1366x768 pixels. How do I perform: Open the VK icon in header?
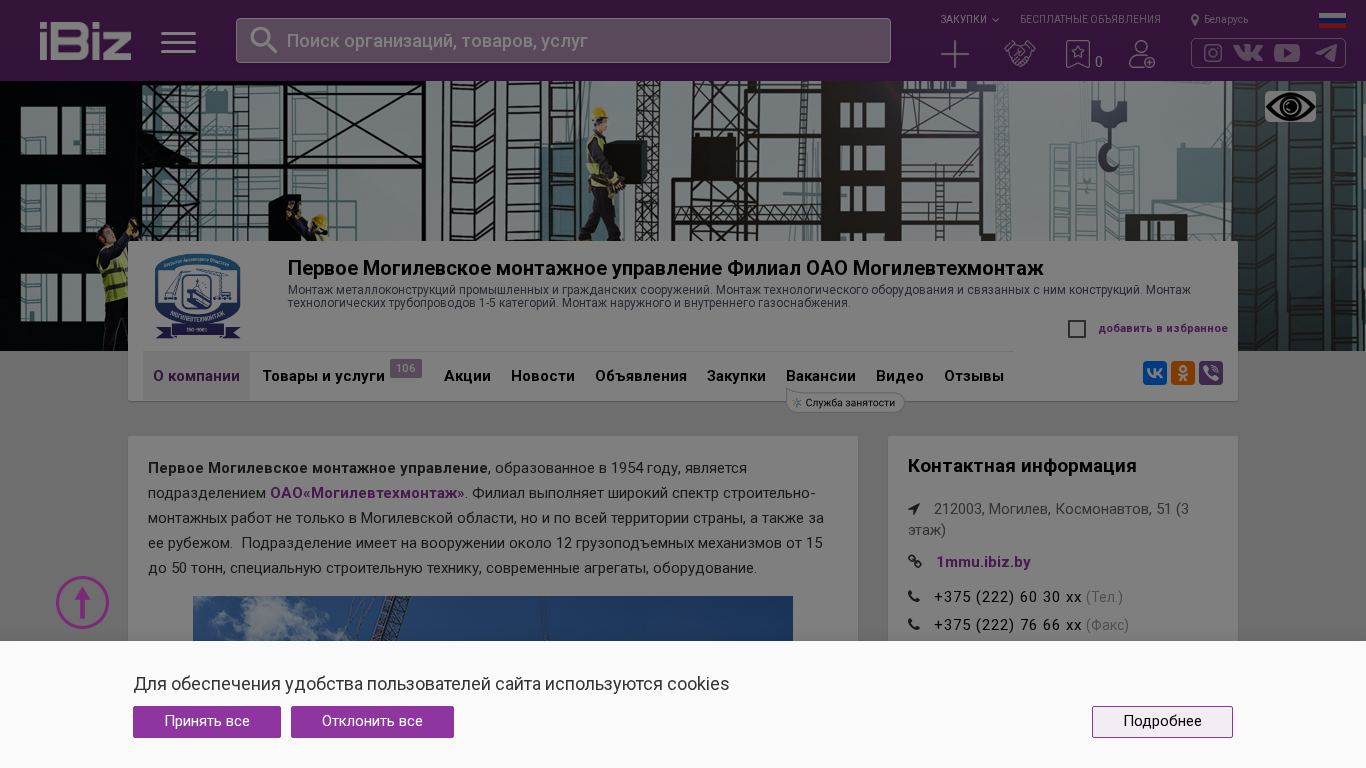(x=1248, y=53)
